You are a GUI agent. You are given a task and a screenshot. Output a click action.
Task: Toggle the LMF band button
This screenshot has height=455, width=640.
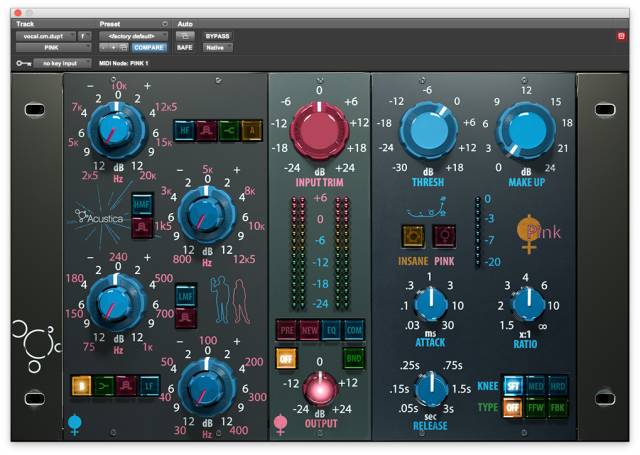(x=186, y=295)
